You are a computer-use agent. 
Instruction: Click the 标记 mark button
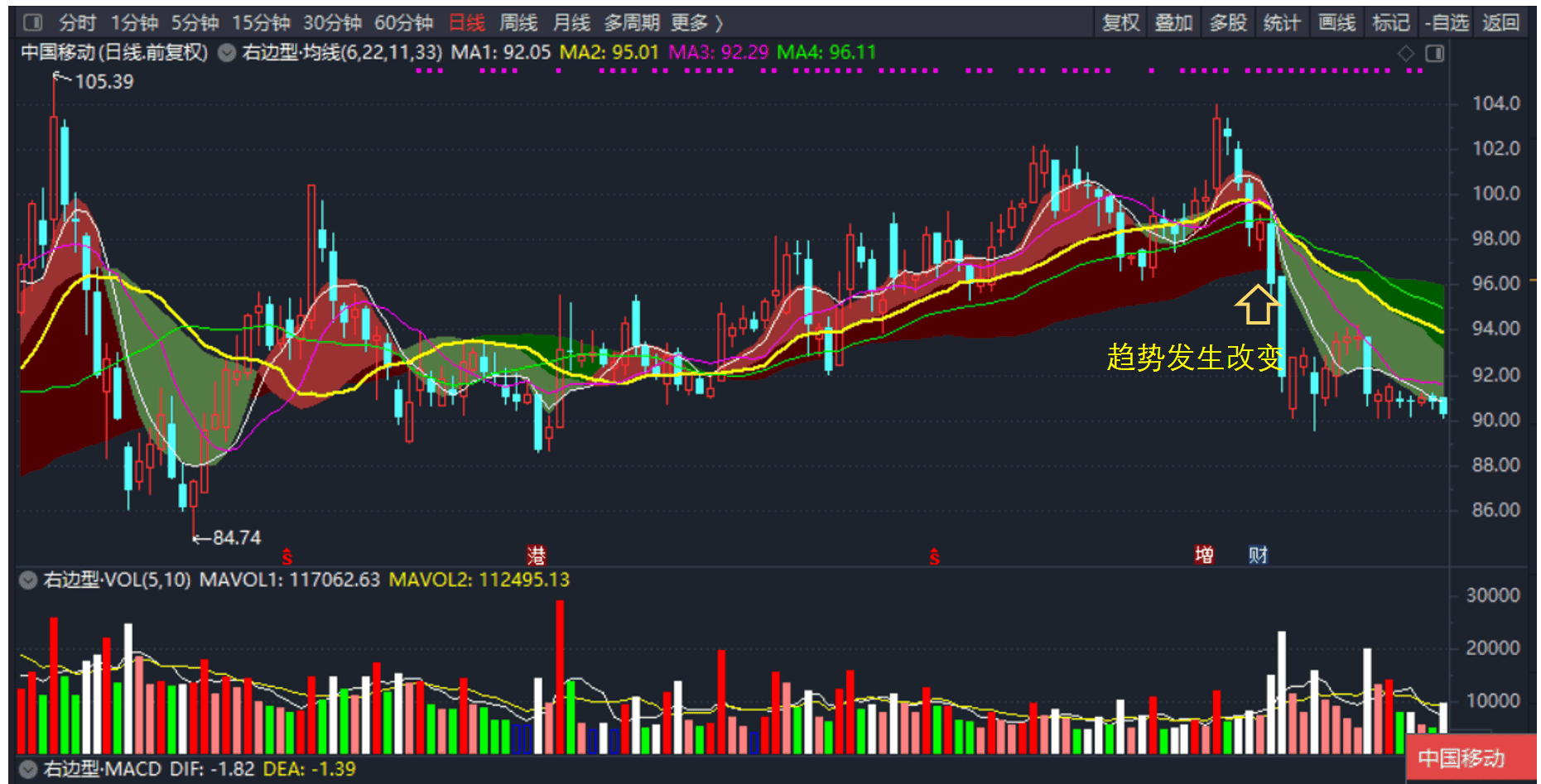click(x=1390, y=22)
